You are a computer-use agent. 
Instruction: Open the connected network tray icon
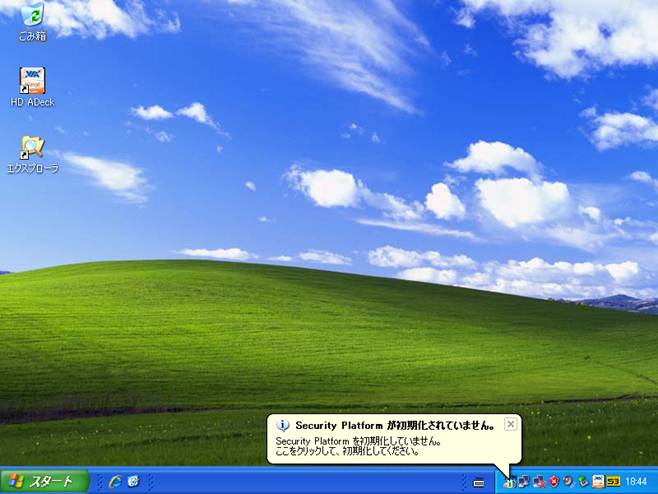524,482
